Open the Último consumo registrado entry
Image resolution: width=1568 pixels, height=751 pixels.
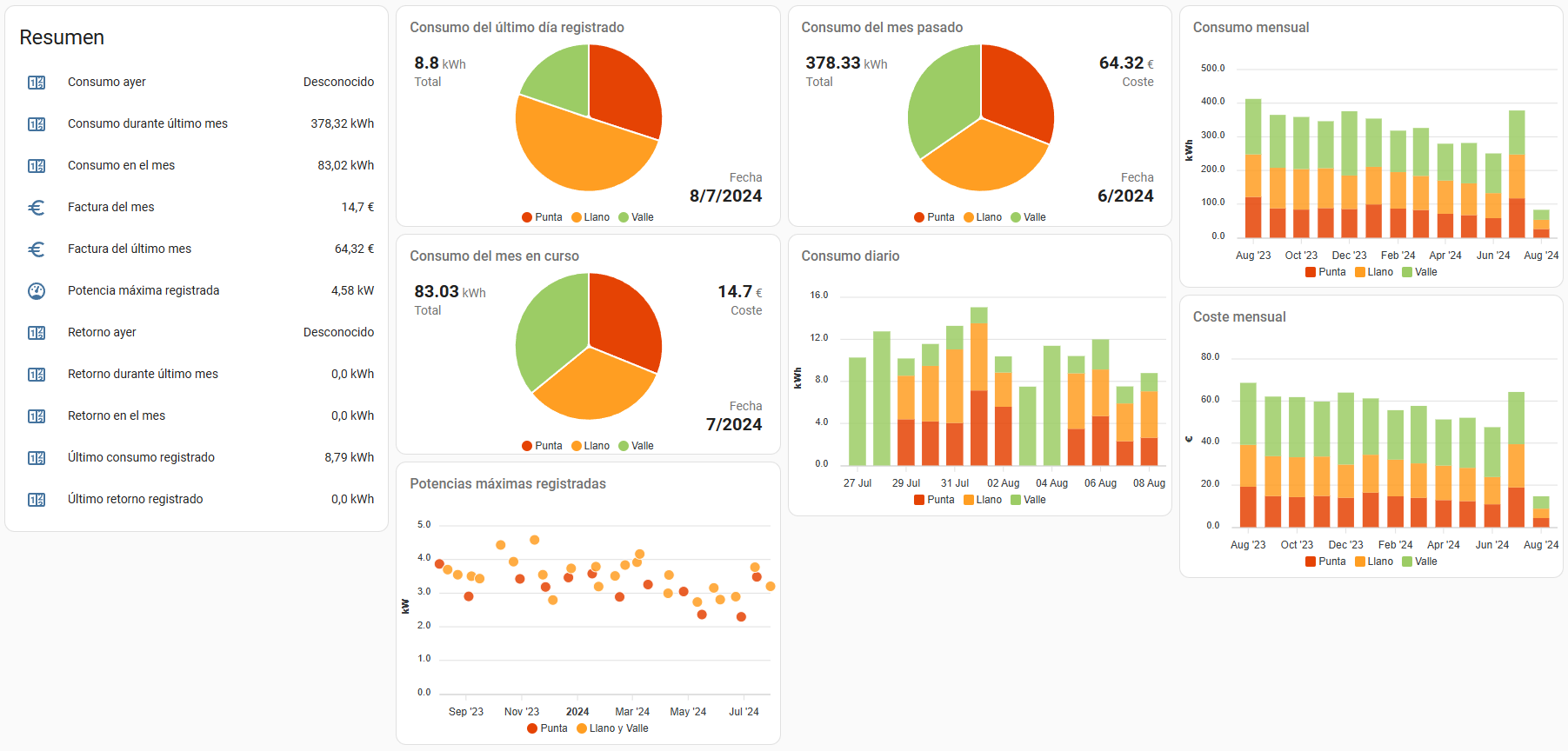point(197,458)
